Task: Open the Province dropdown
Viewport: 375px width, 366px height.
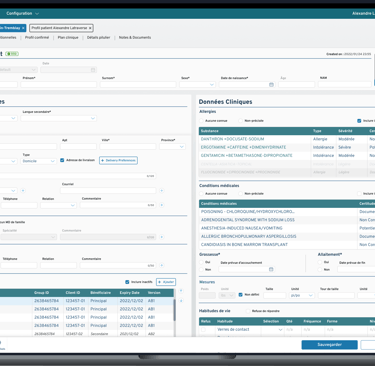Action: 172,147
